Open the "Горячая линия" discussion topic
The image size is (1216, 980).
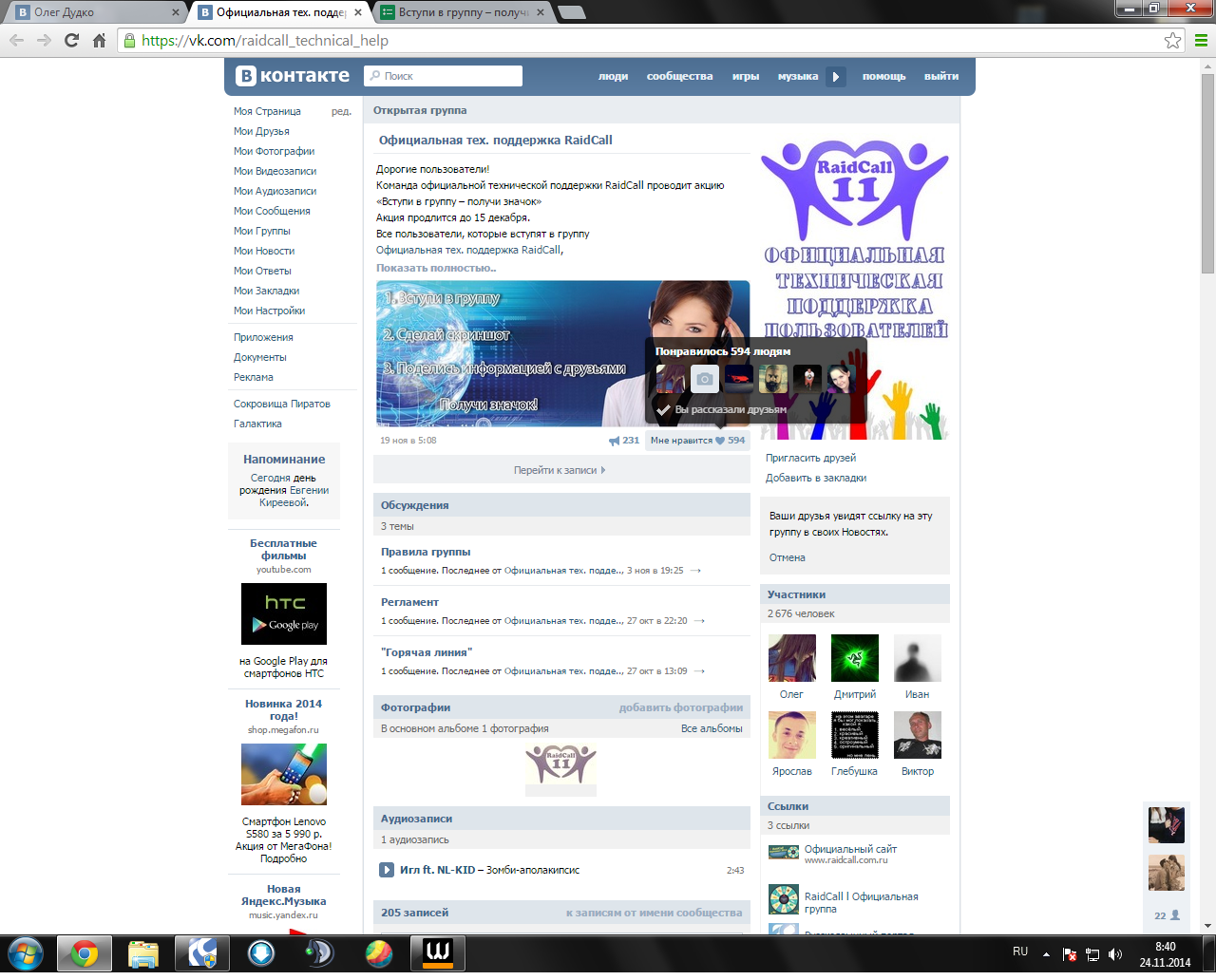(x=427, y=652)
